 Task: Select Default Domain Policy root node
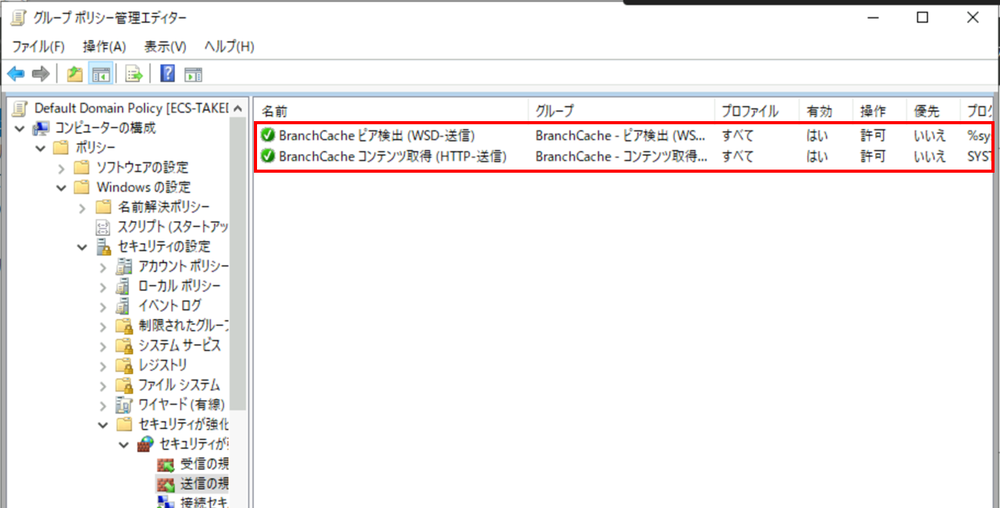[x=131, y=108]
